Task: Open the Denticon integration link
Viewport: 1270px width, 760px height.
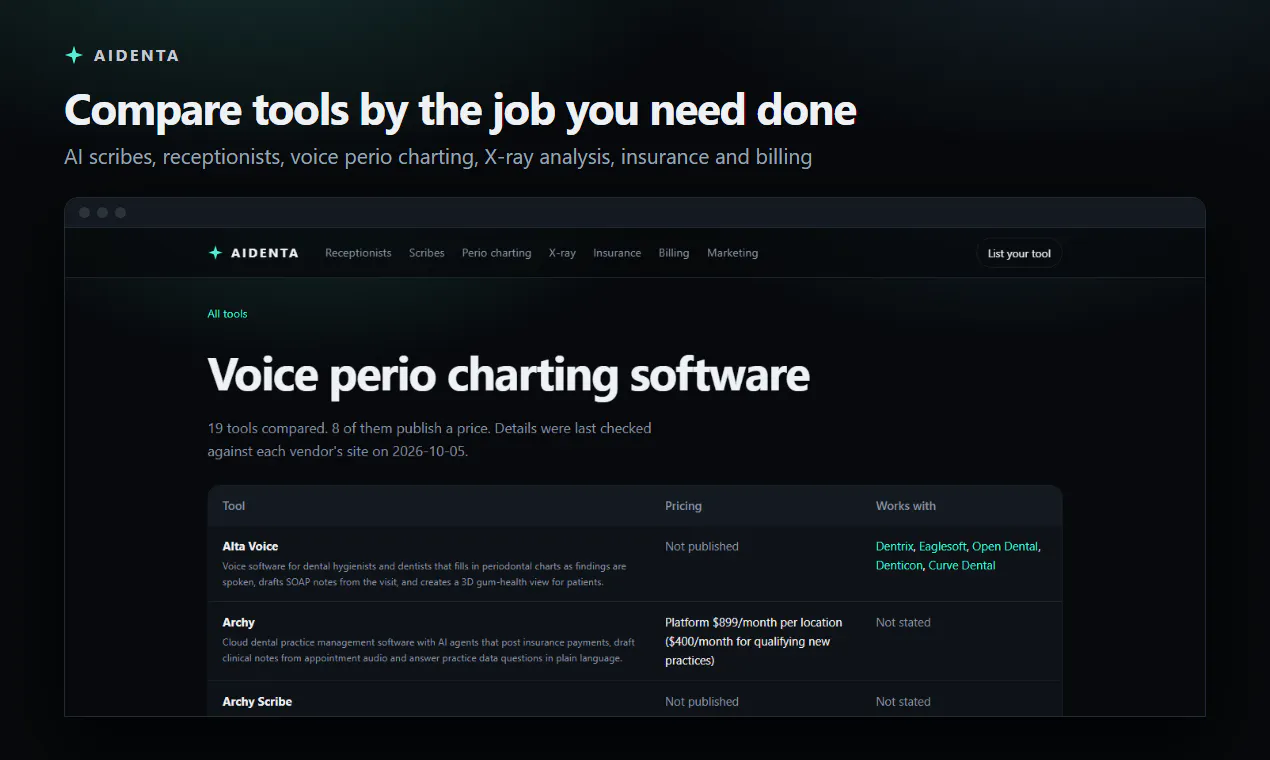Action: click(898, 565)
